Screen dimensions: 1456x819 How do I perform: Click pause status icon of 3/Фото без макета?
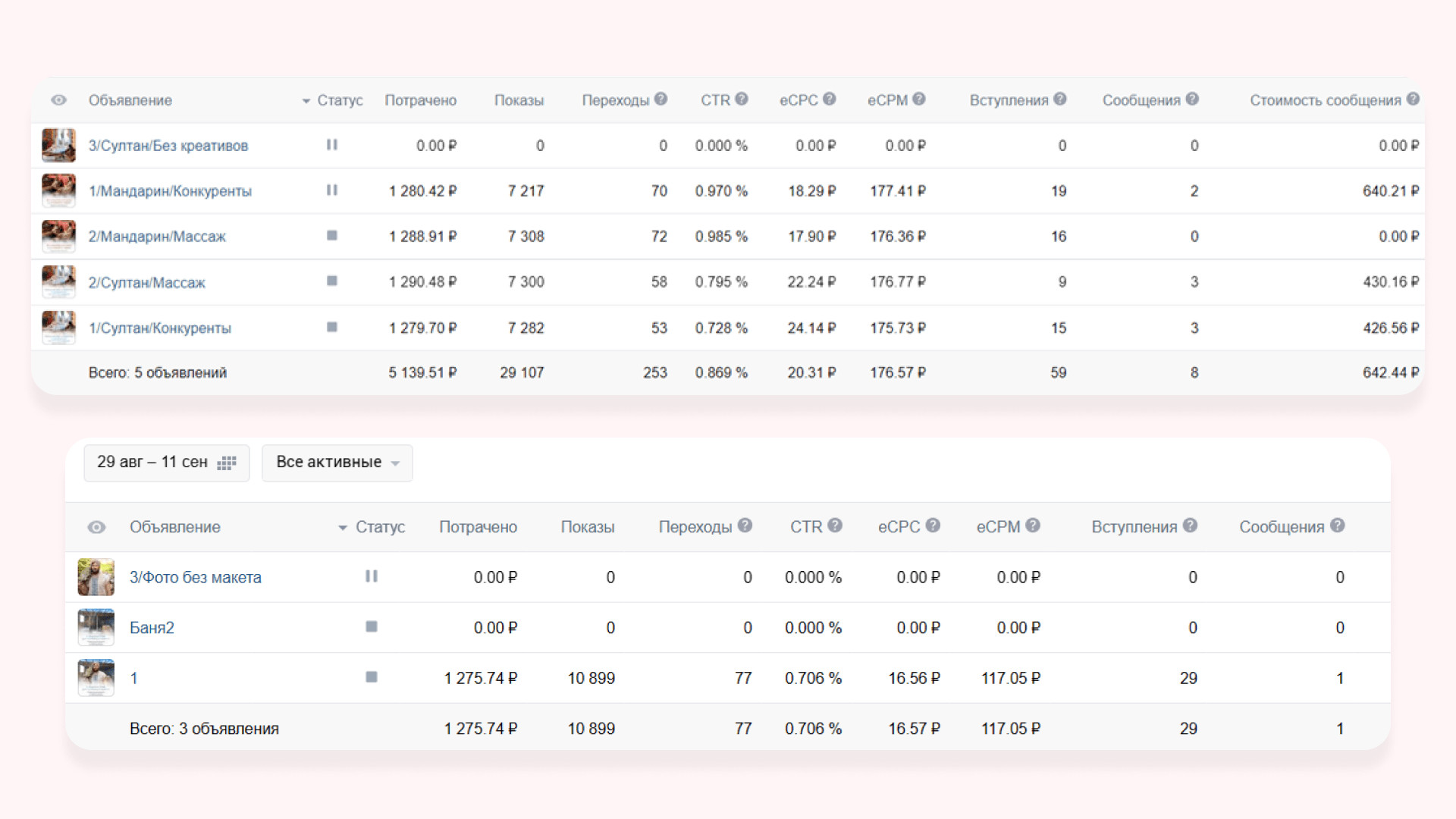click(x=372, y=576)
